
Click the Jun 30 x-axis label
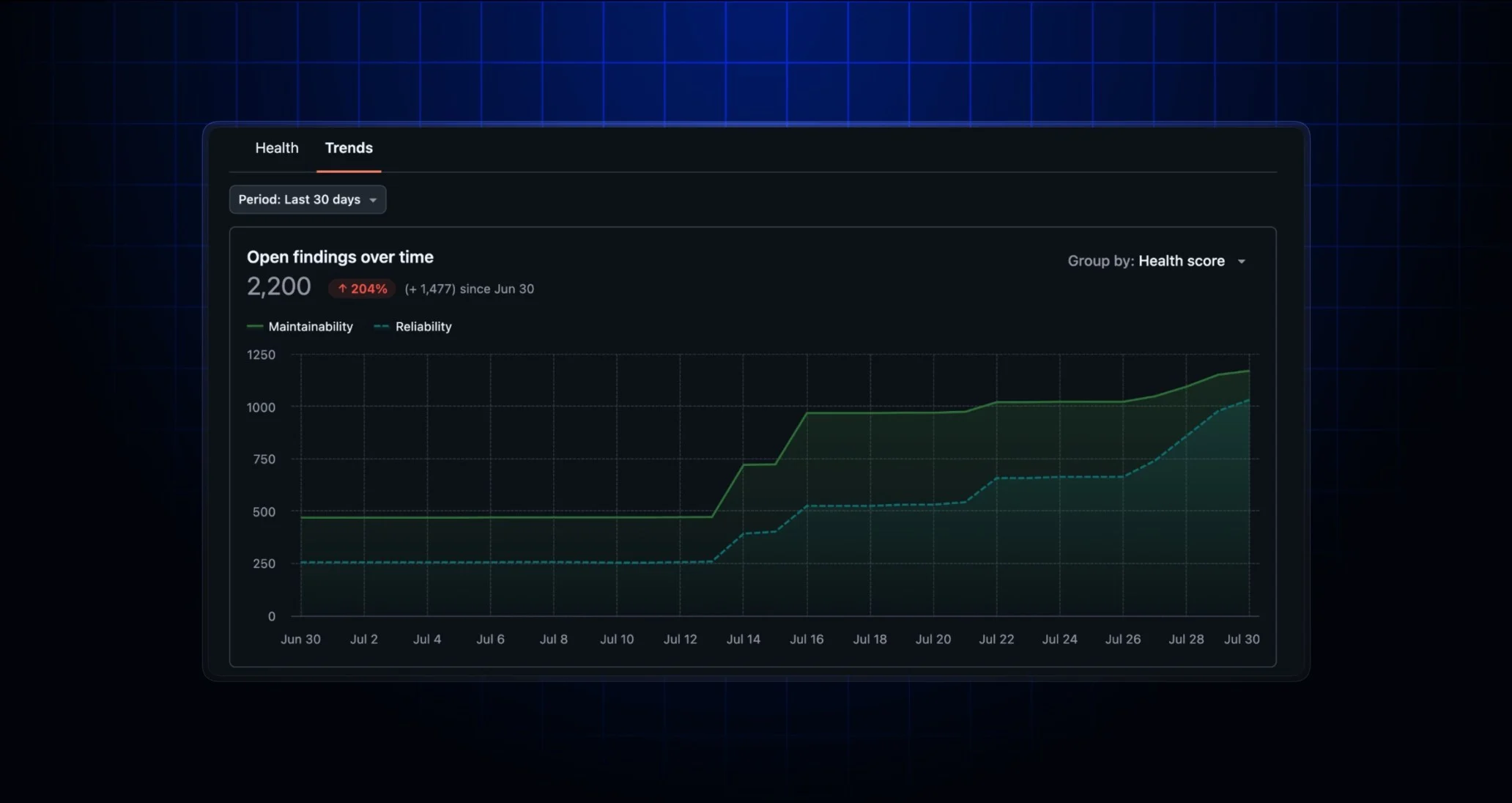click(300, 639)
